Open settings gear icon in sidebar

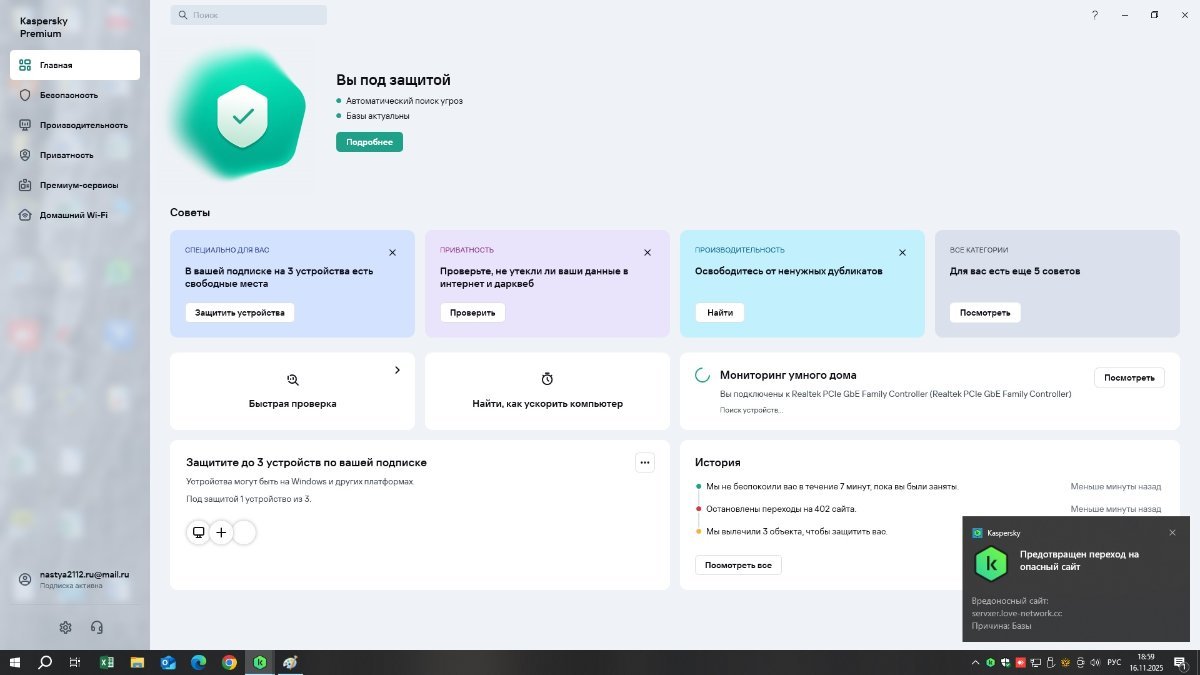(65, 627)
